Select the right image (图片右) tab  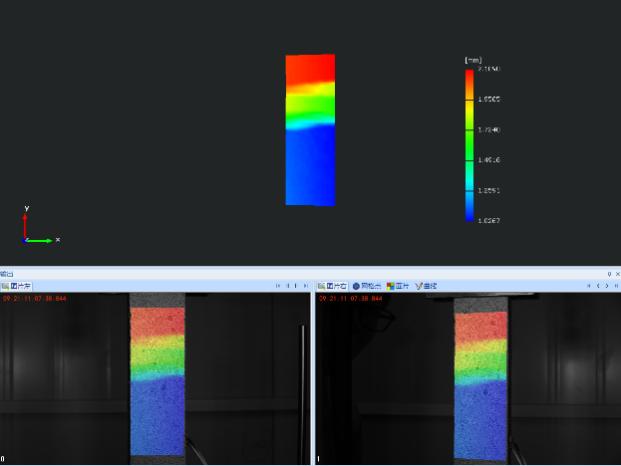[333, 286]
